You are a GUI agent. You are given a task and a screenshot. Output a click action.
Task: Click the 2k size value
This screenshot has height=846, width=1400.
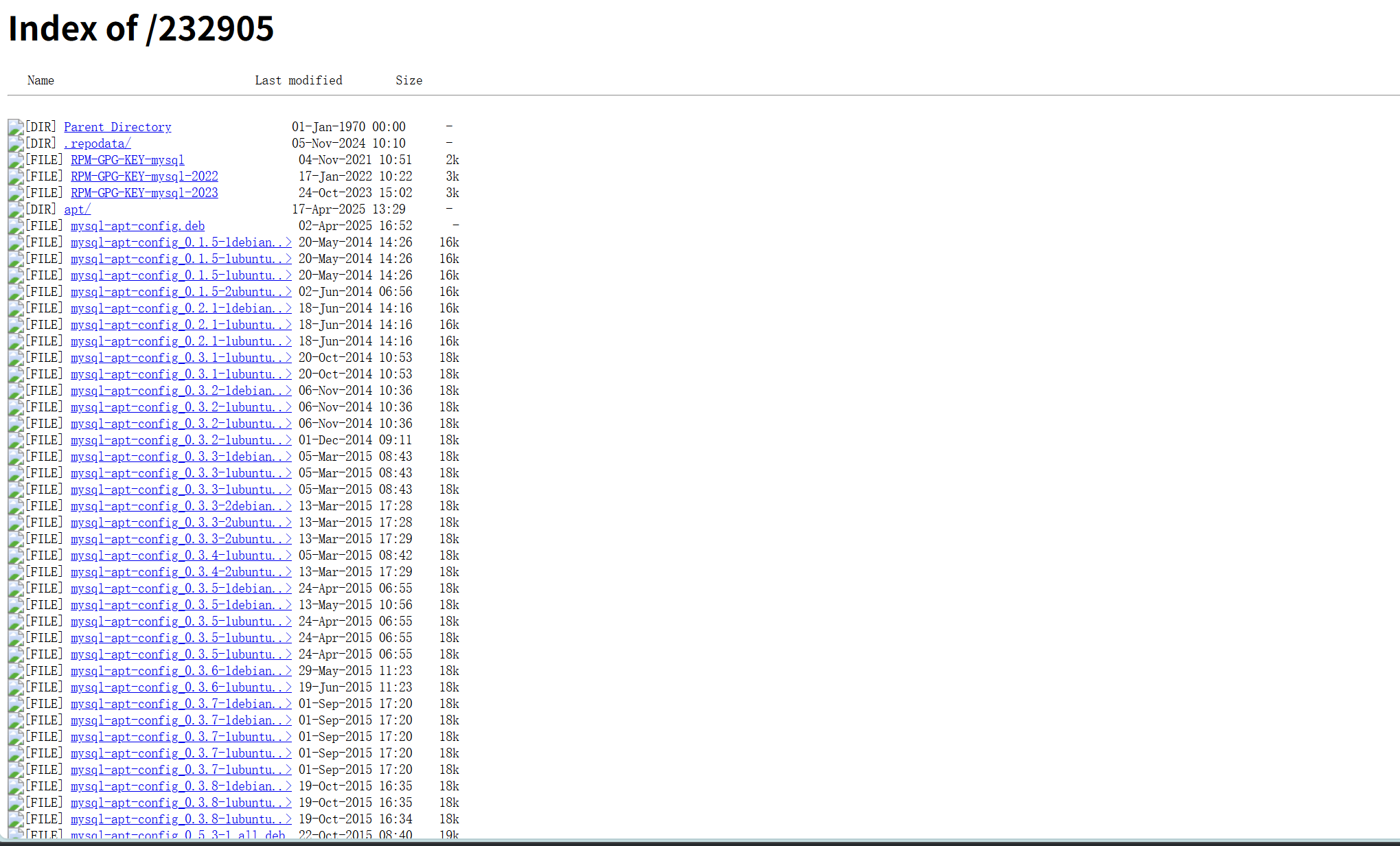(x=452, y=160)
